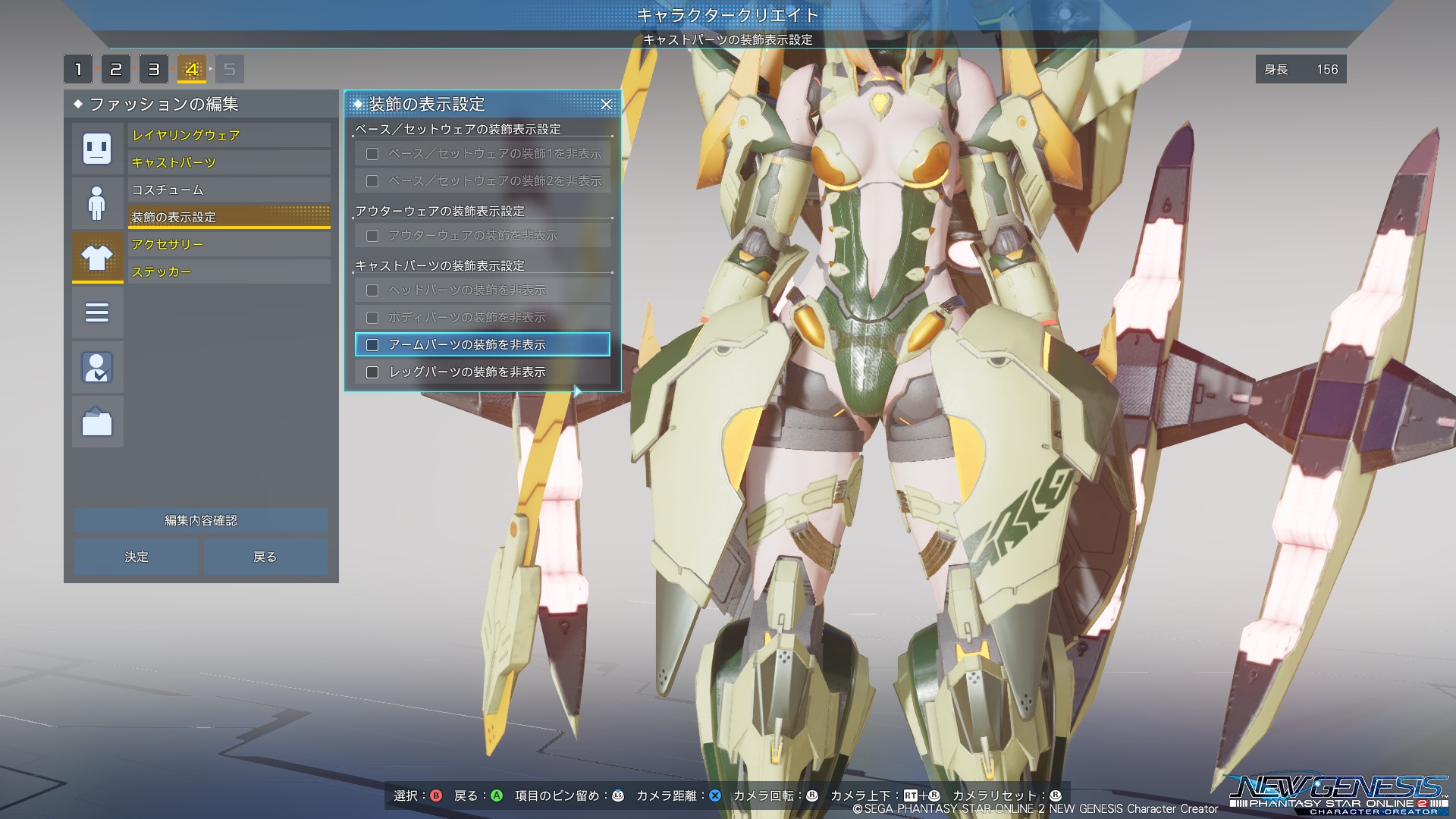The height and width of the screenshot is (819, 1456).
Task: Open the three-line list category icon
Action: point(97,312)
